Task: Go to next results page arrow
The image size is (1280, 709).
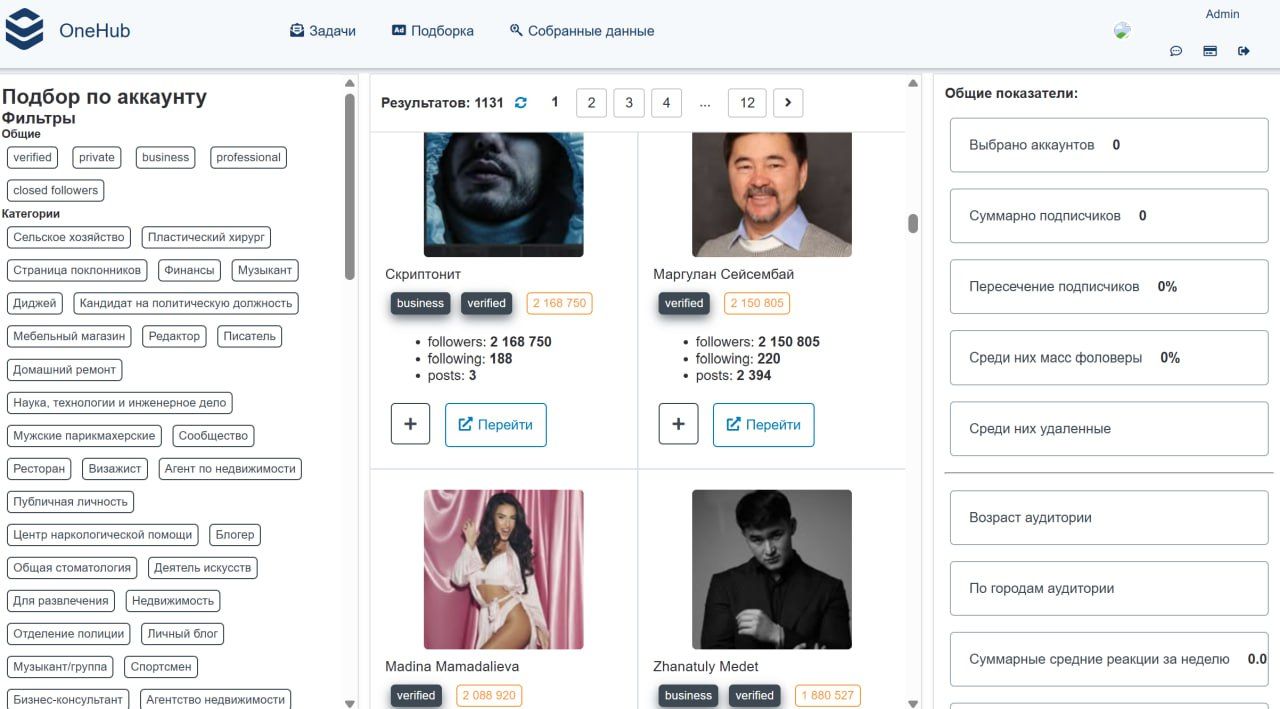Action: point(788,102)
